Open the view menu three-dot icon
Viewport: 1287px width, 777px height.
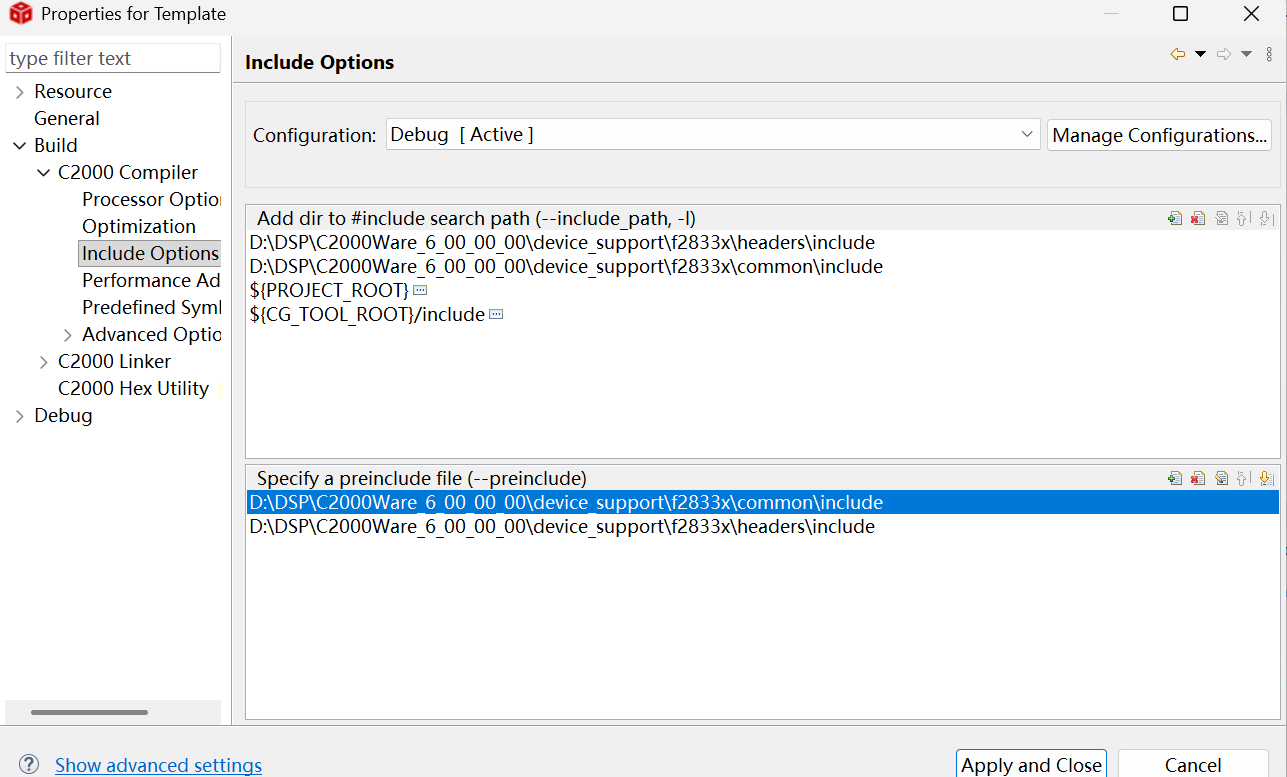tap(1269, 54)
